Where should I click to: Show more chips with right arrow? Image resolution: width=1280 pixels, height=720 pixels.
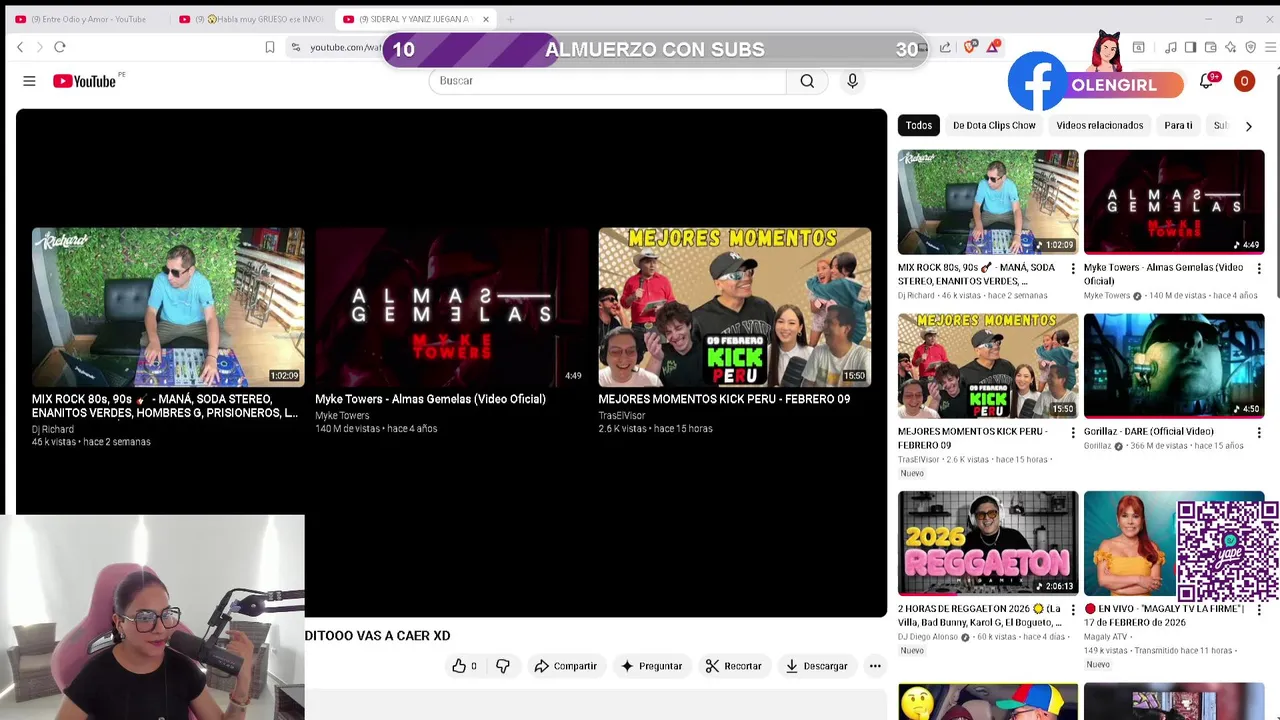(x=1248, y=126)
